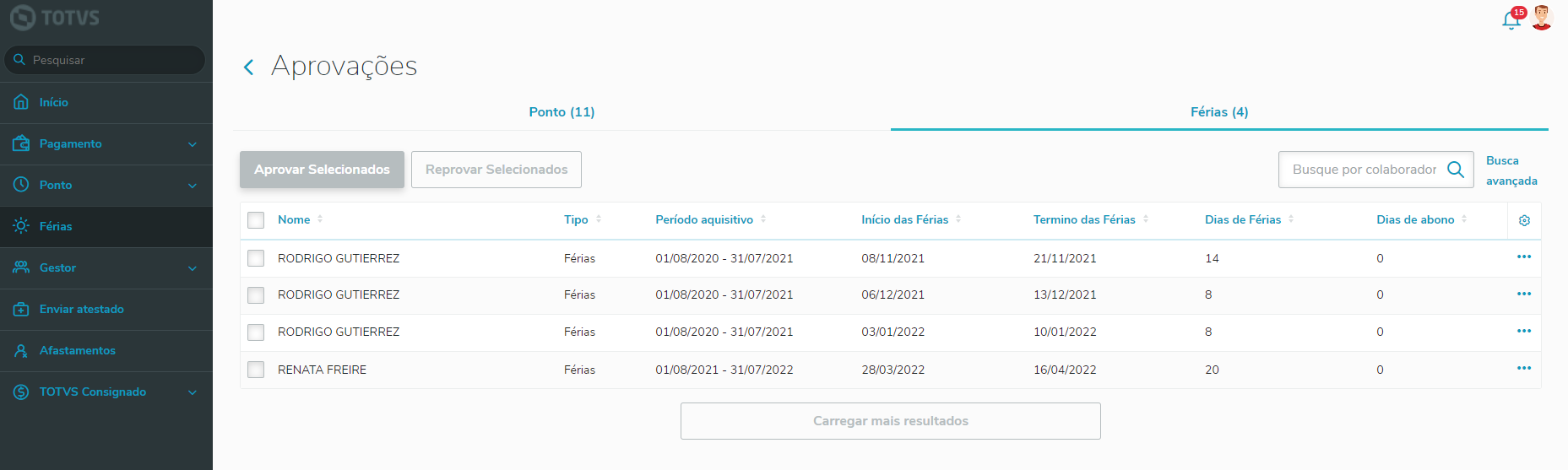Check the row starting 08/11/2021
The height and width of the screenshot is (470, 1568).
(x=256, y=258)
